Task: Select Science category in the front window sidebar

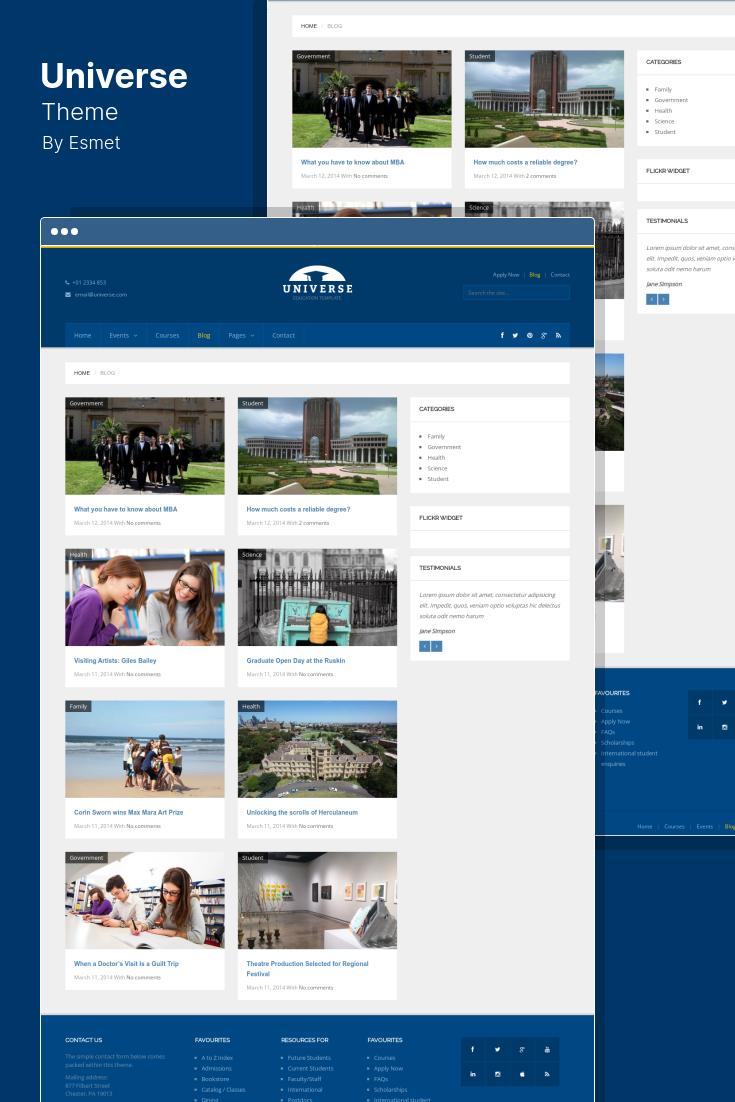Action: coord(437,468)
